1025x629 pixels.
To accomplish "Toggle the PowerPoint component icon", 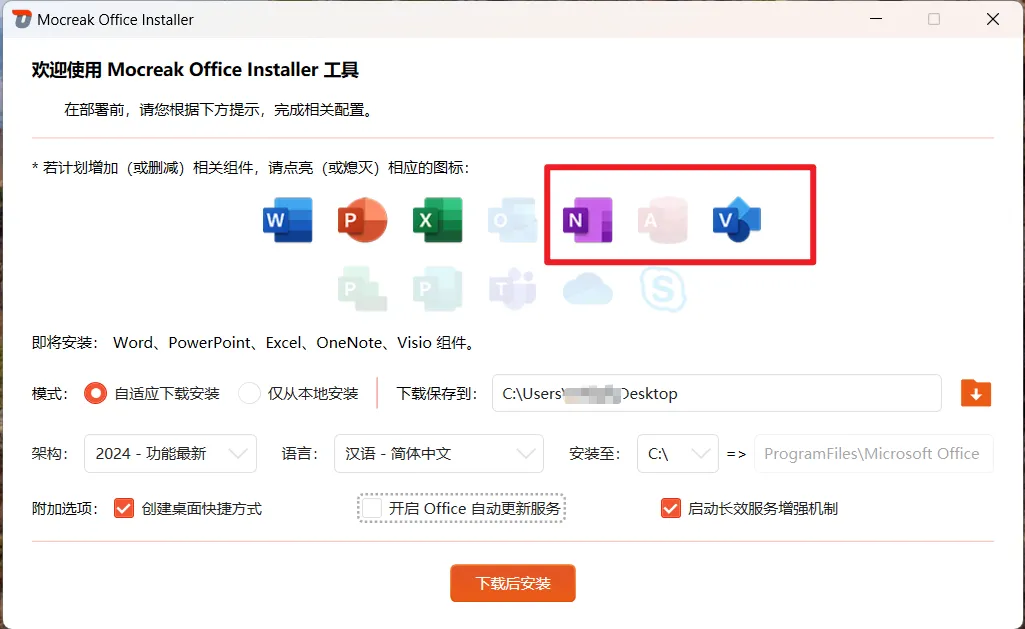I will pyautogui.click(x=362, y=220).
